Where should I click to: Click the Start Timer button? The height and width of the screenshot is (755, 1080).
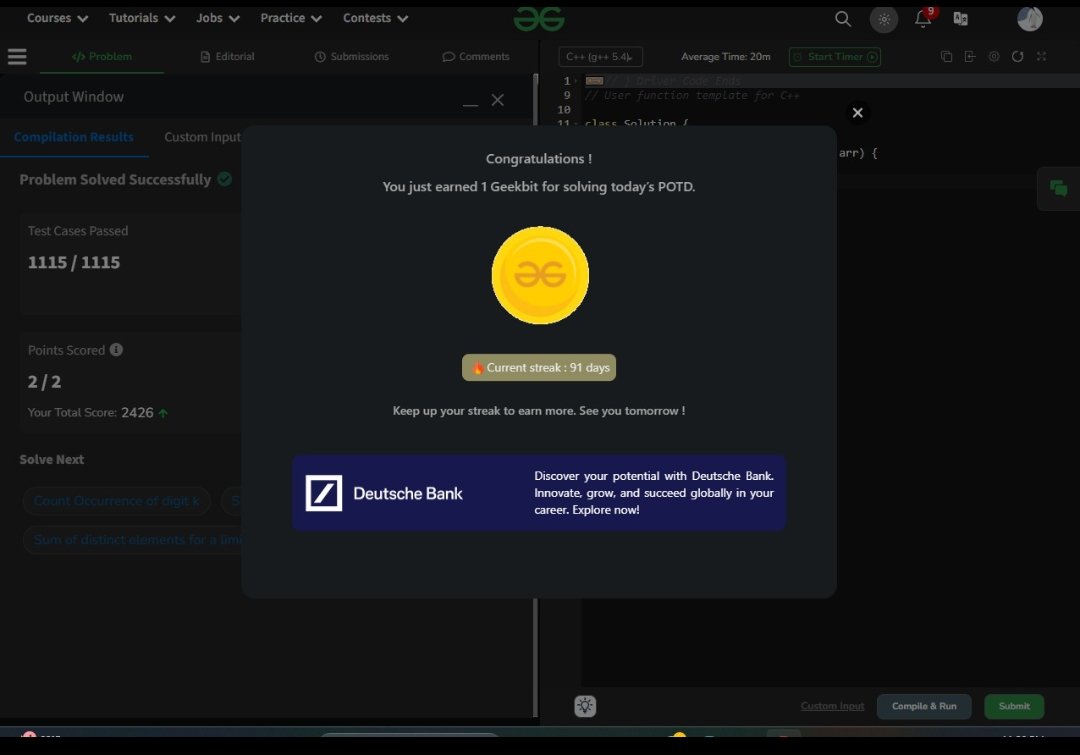835,56
